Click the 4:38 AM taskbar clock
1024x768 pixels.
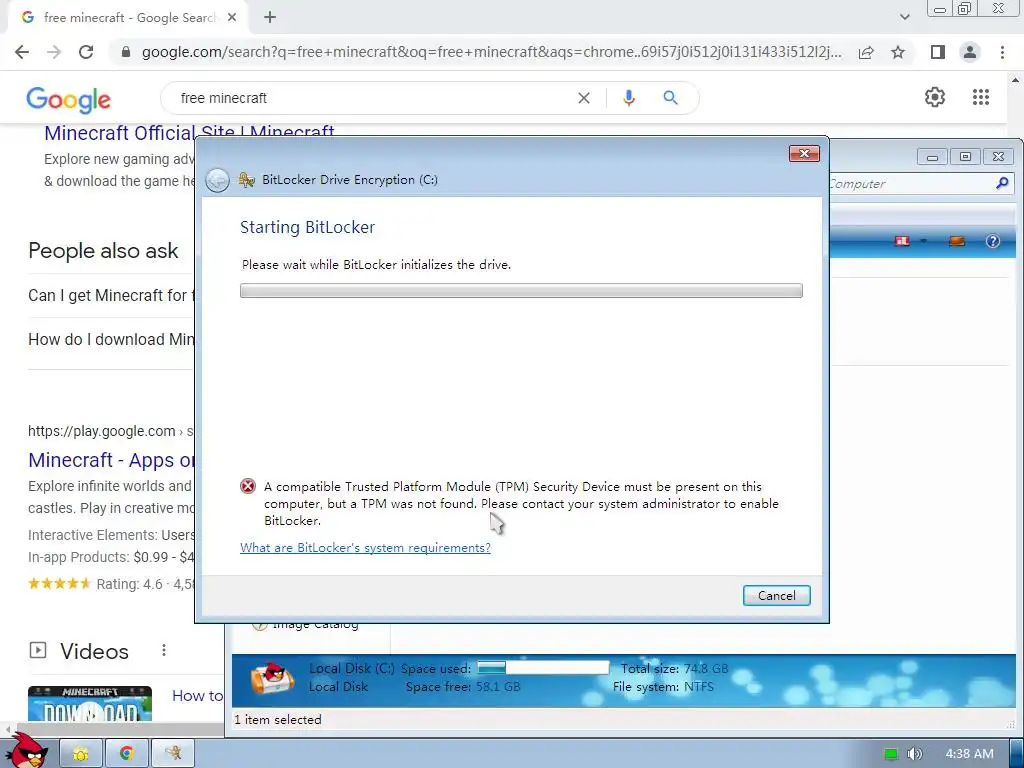pos(970,754)
